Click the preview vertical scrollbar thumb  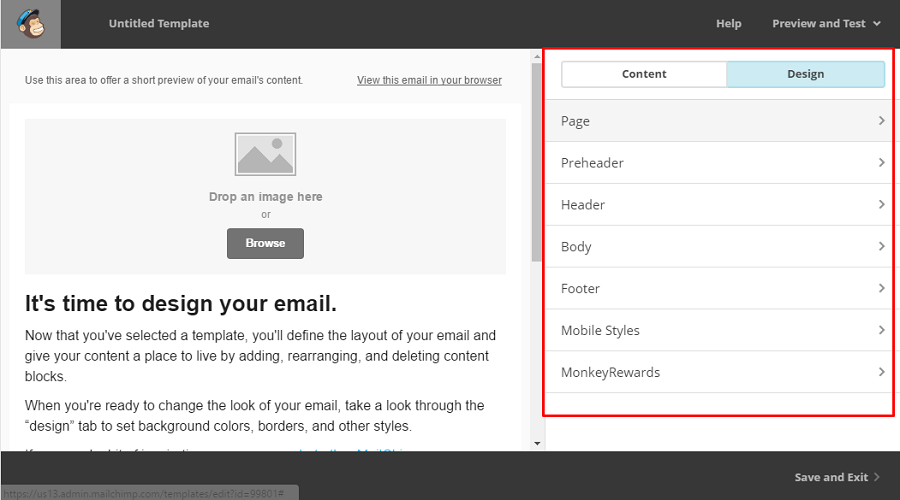[x=537, y=162]
